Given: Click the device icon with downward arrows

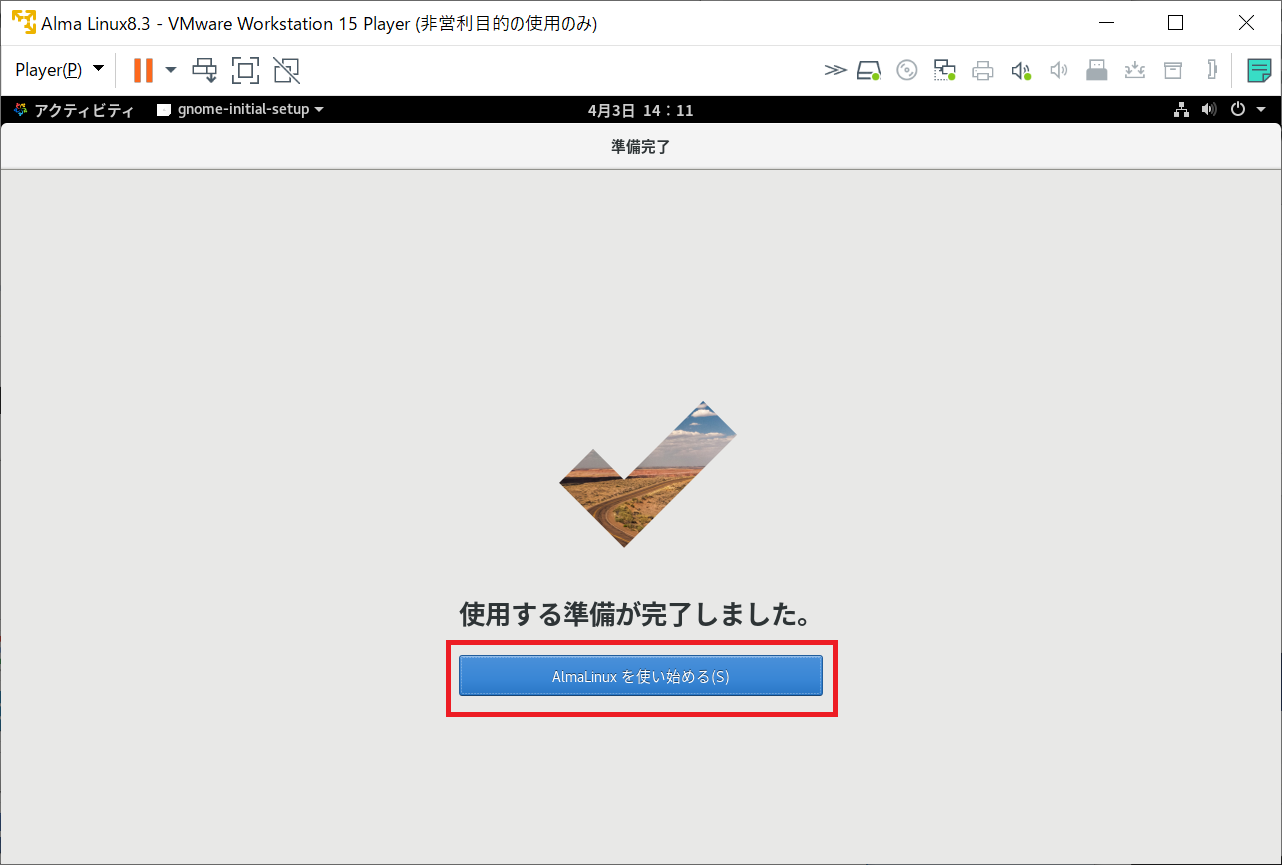Looking at the screenshot, I should (x=1135, y=70).
